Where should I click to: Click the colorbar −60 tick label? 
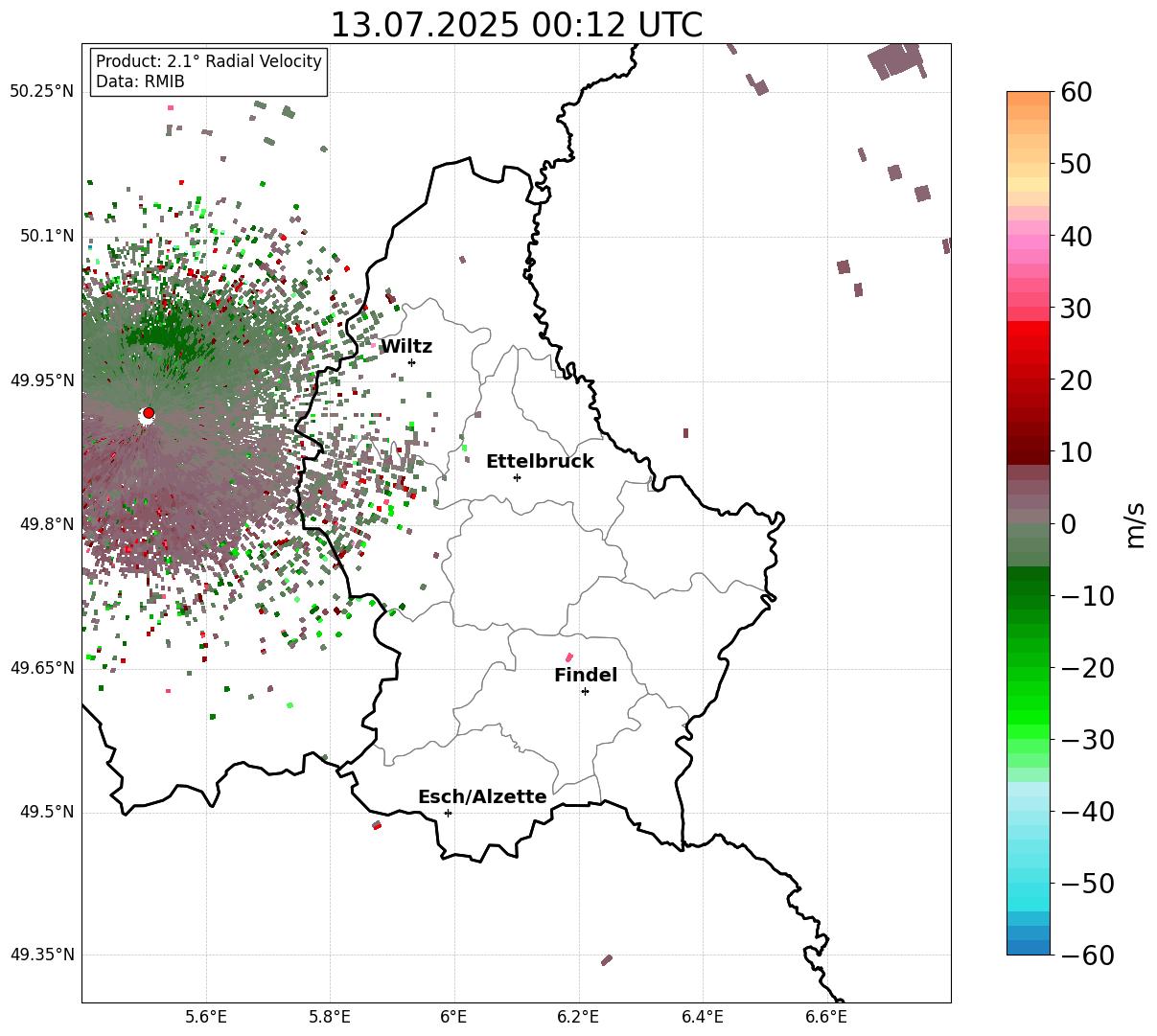coord(1087,955)
